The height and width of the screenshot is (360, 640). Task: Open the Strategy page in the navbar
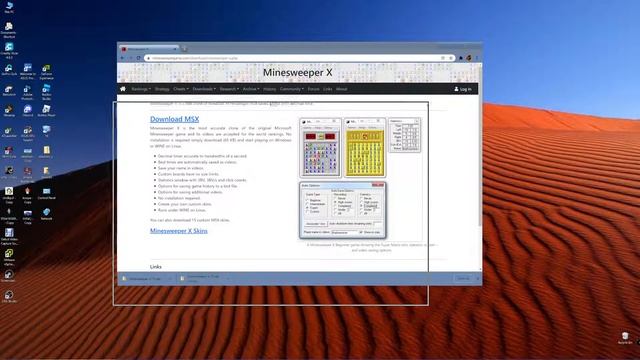[162, 89]
